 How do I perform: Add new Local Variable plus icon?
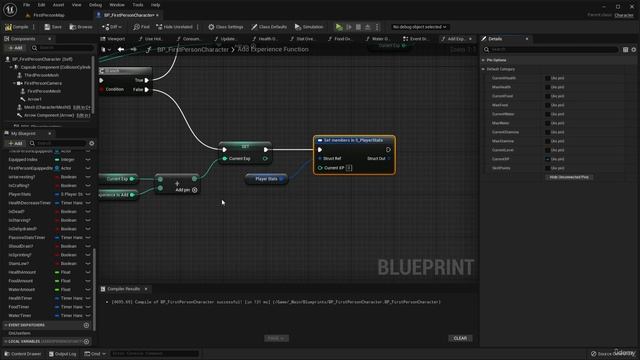pyautogui.click(x=86, y=341)
